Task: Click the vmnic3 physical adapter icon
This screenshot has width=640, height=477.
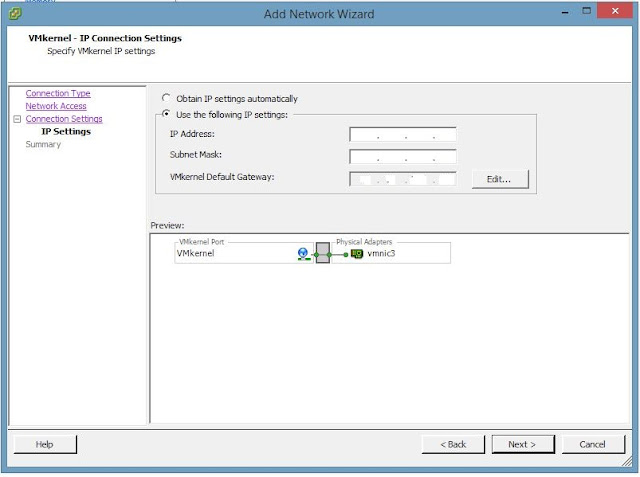Action: coord(357,254)
